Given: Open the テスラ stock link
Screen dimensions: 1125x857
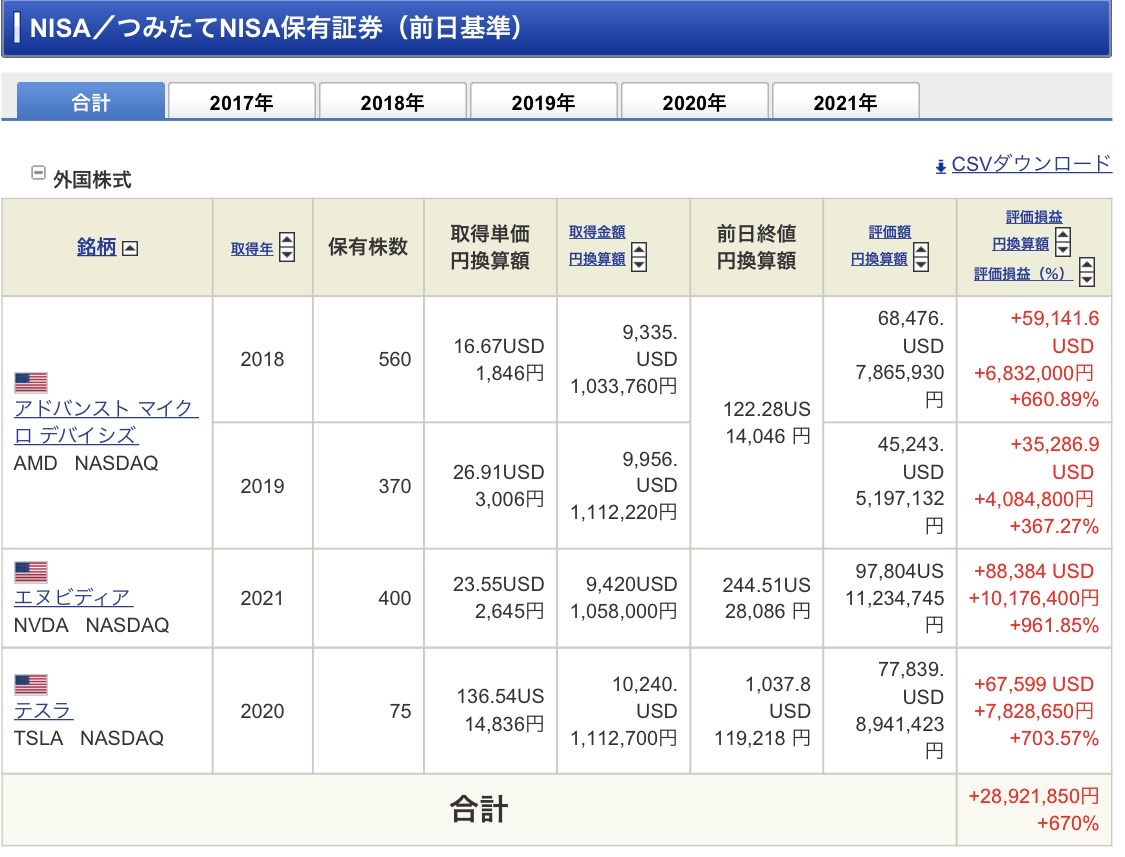Looking at the screenshot, I should (43, 711).
